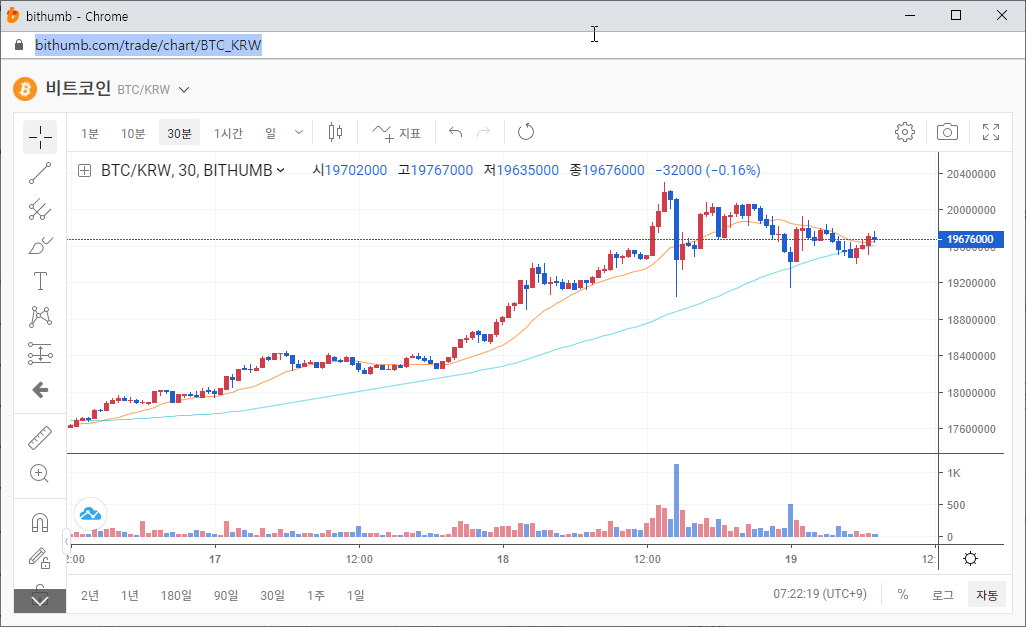This screenshot has height=627, width=1026.
Task: Set range to 1일
Action: click(355, 596)
